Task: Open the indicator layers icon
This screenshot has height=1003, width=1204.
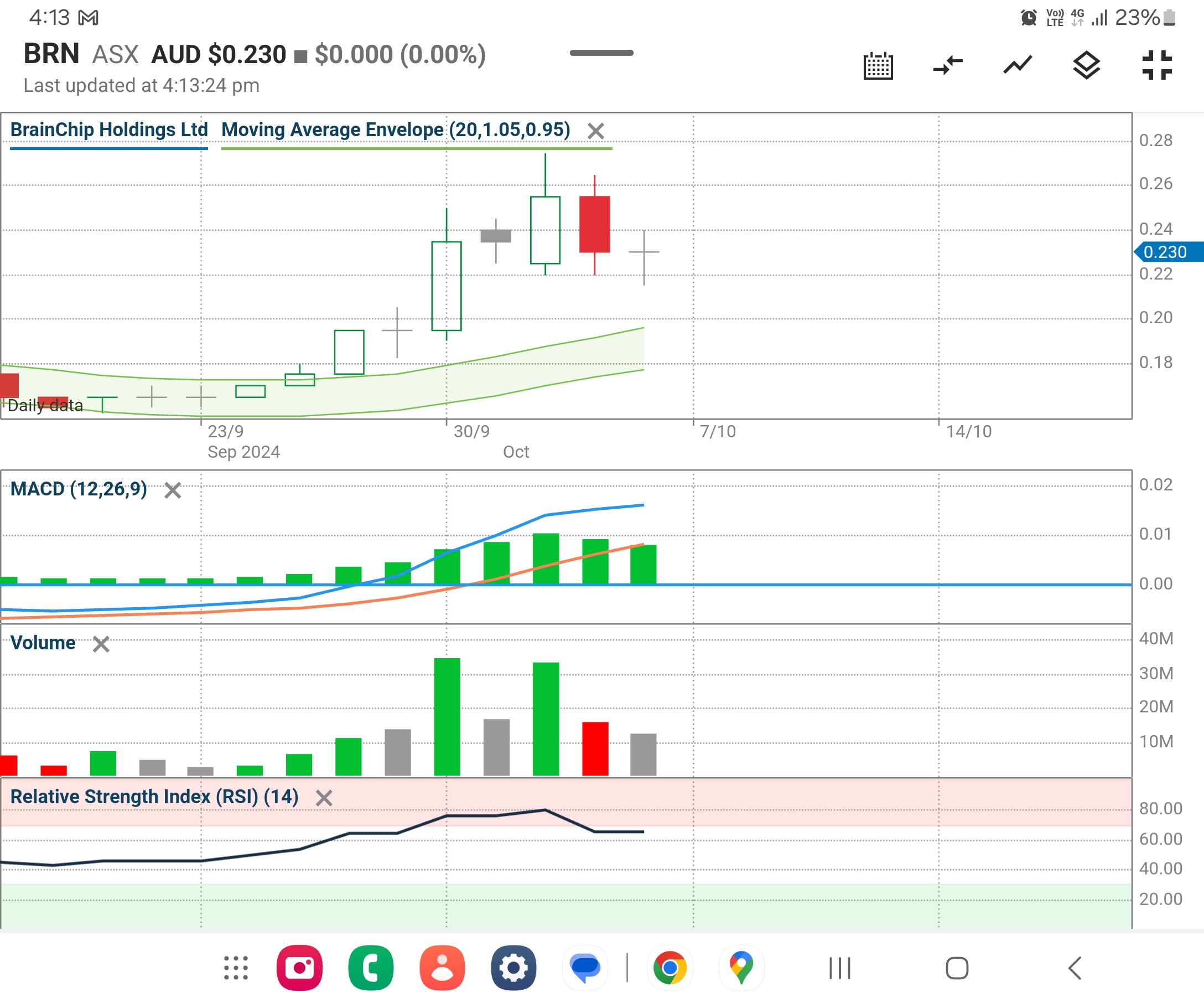Action: click(x=1087, y=65)
